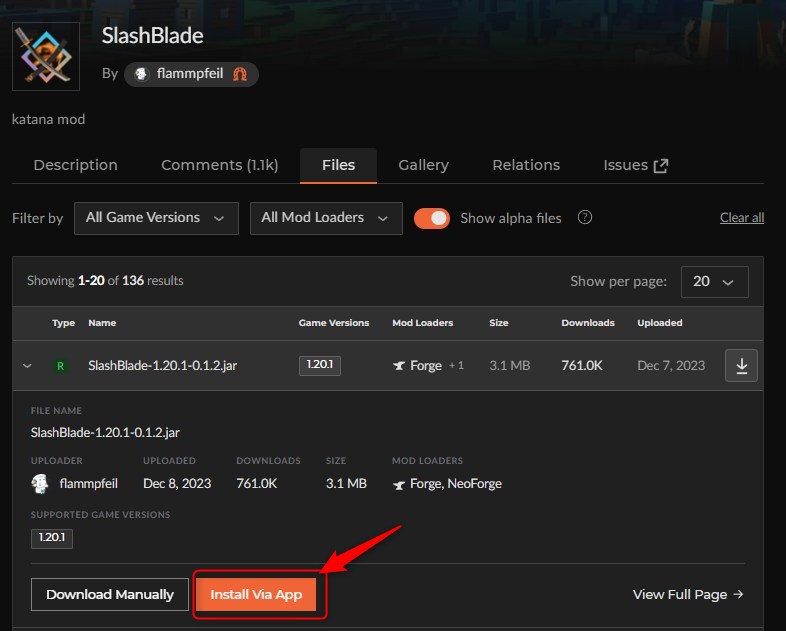Switch to the Relations tab

click(x=526, y=165)
